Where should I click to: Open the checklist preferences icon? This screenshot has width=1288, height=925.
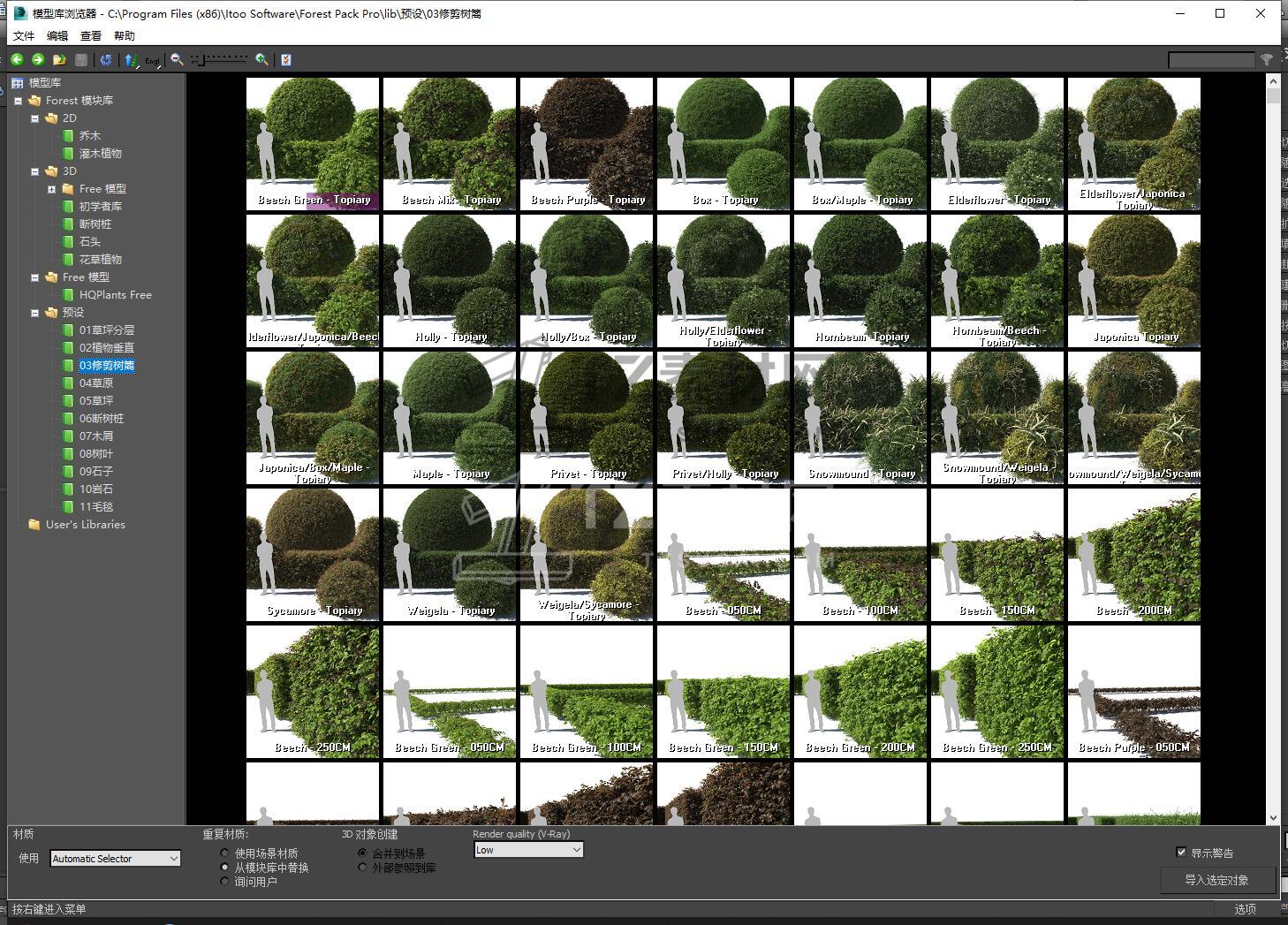coord(285,60)
